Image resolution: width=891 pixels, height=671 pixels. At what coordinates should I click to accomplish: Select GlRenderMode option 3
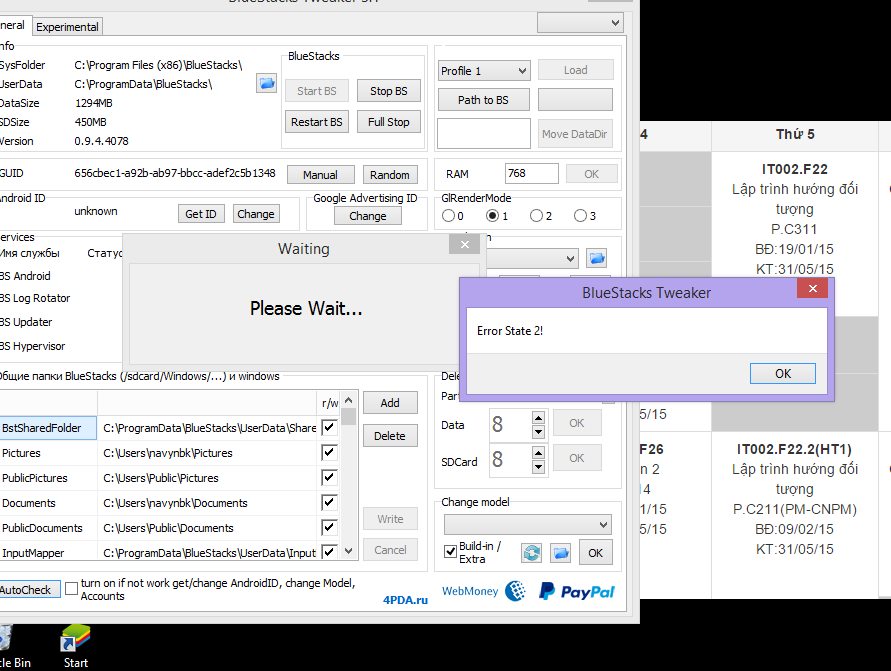click(580, 216)
